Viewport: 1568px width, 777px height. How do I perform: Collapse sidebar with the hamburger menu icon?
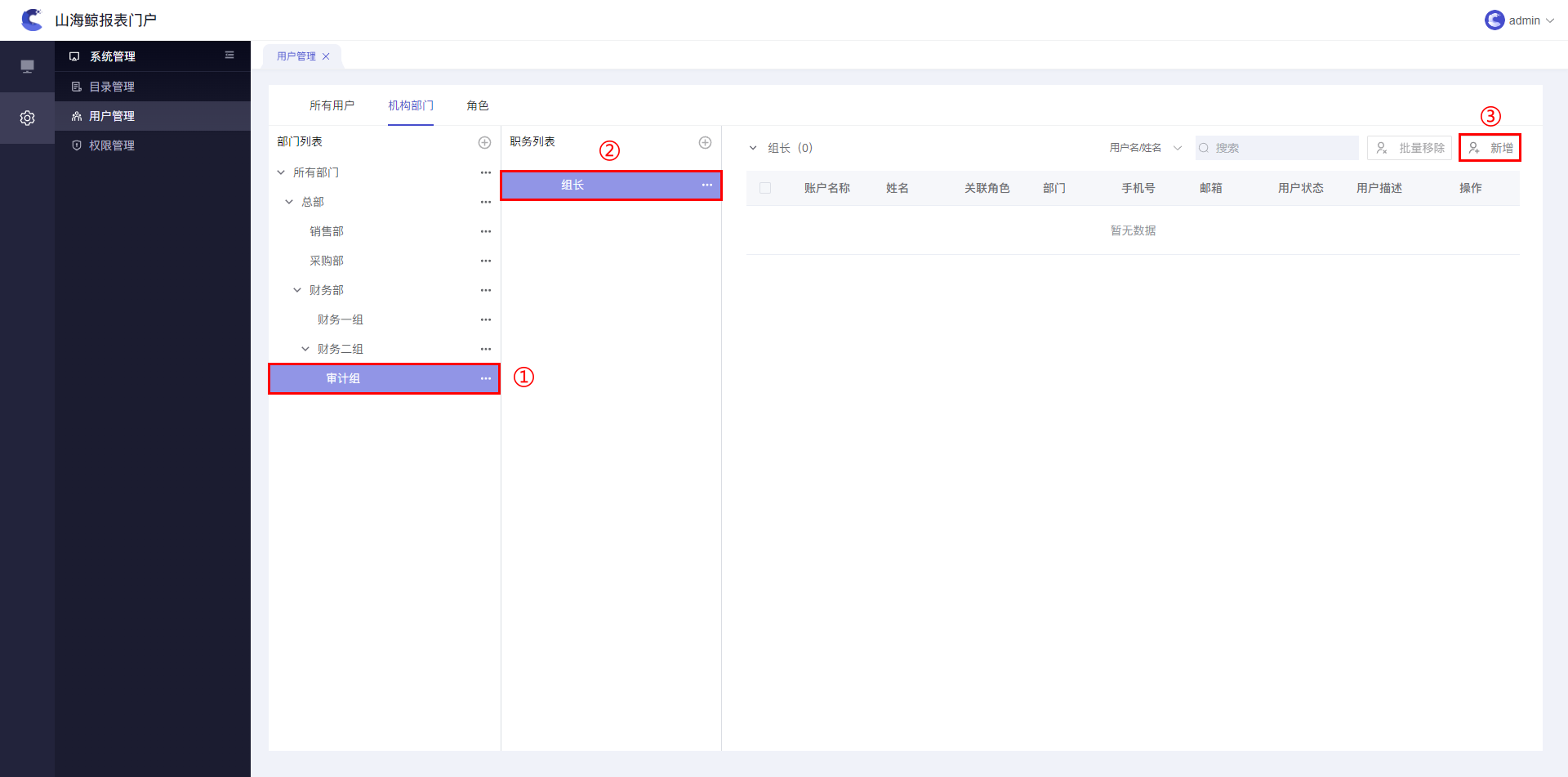229,56
